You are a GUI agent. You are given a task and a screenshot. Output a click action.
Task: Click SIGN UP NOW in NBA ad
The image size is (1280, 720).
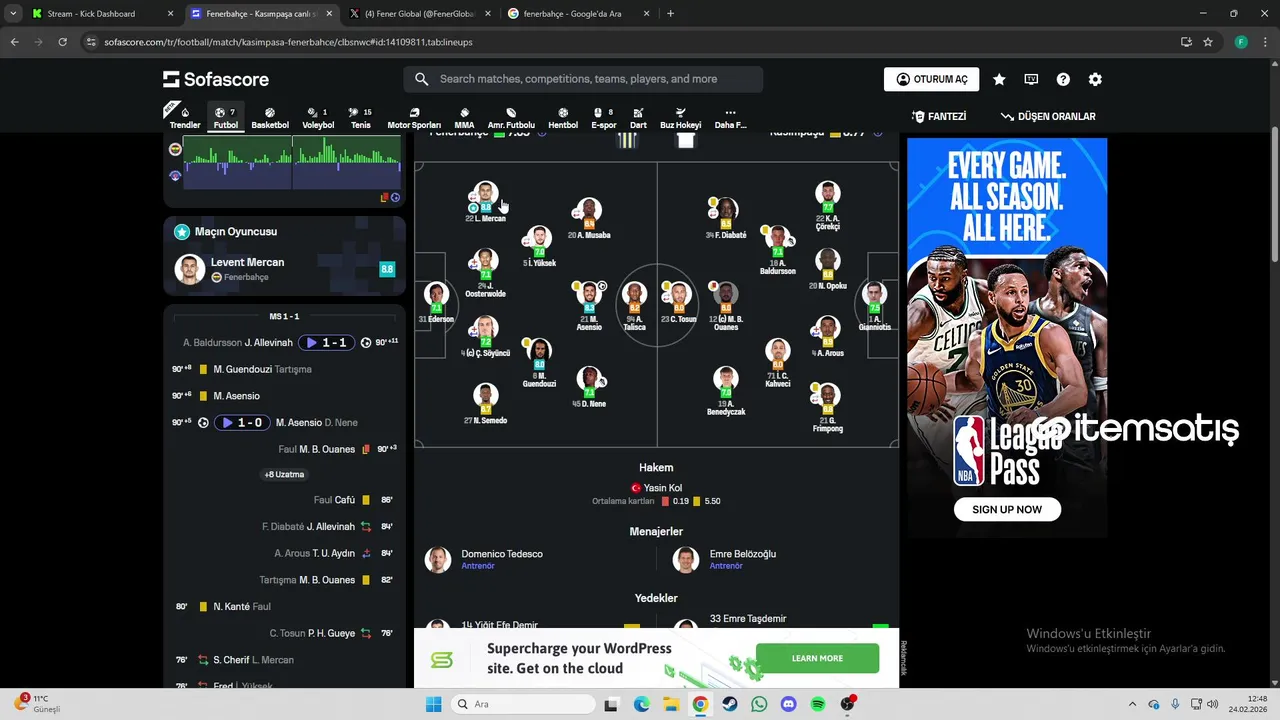[1007, 509]
